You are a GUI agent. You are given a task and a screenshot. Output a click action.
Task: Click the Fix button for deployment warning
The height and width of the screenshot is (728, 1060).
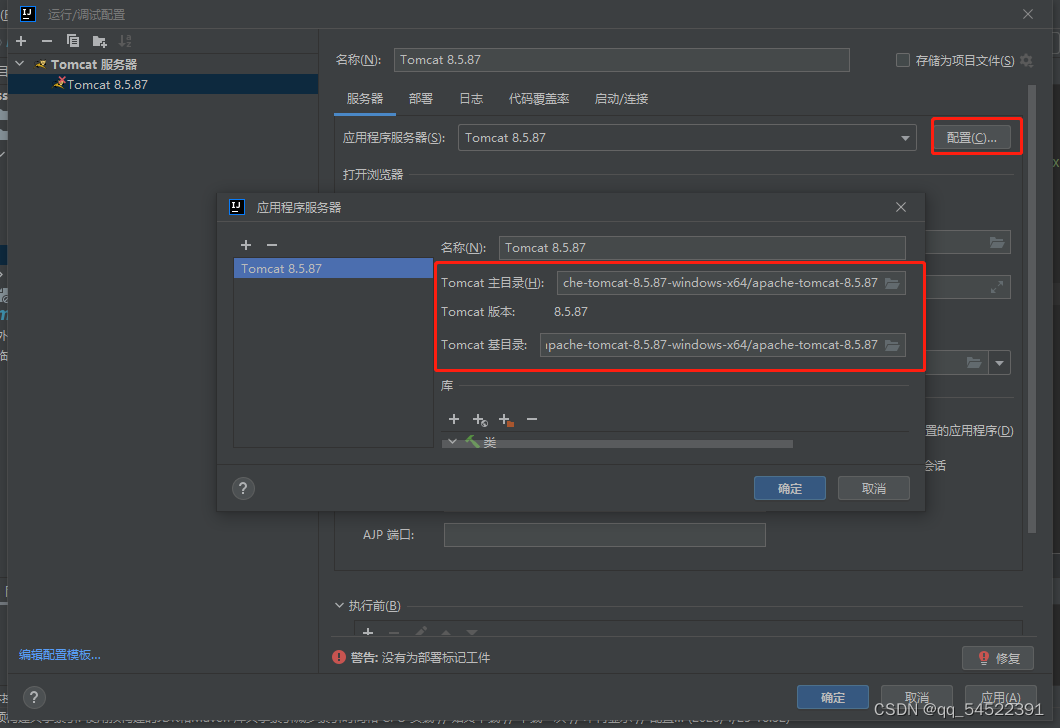998,658
